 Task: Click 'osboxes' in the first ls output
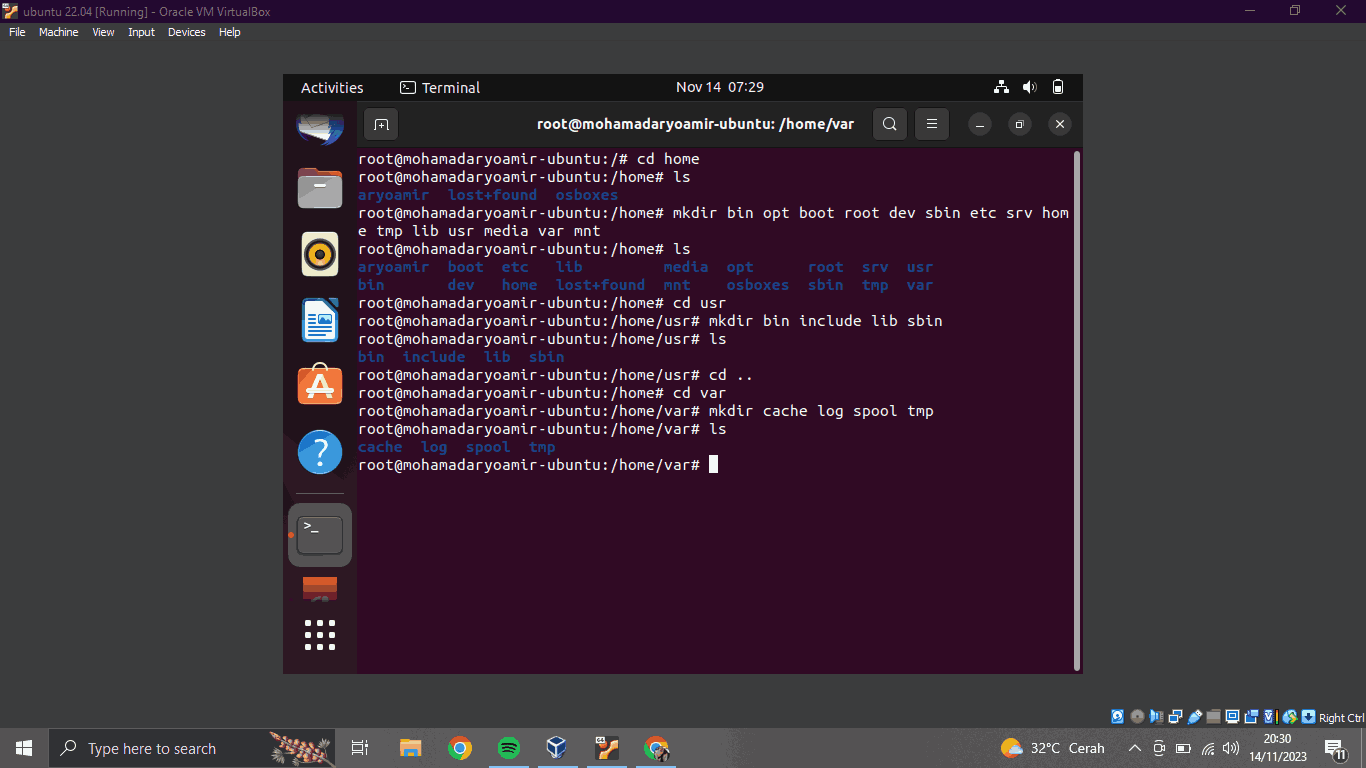587,195
